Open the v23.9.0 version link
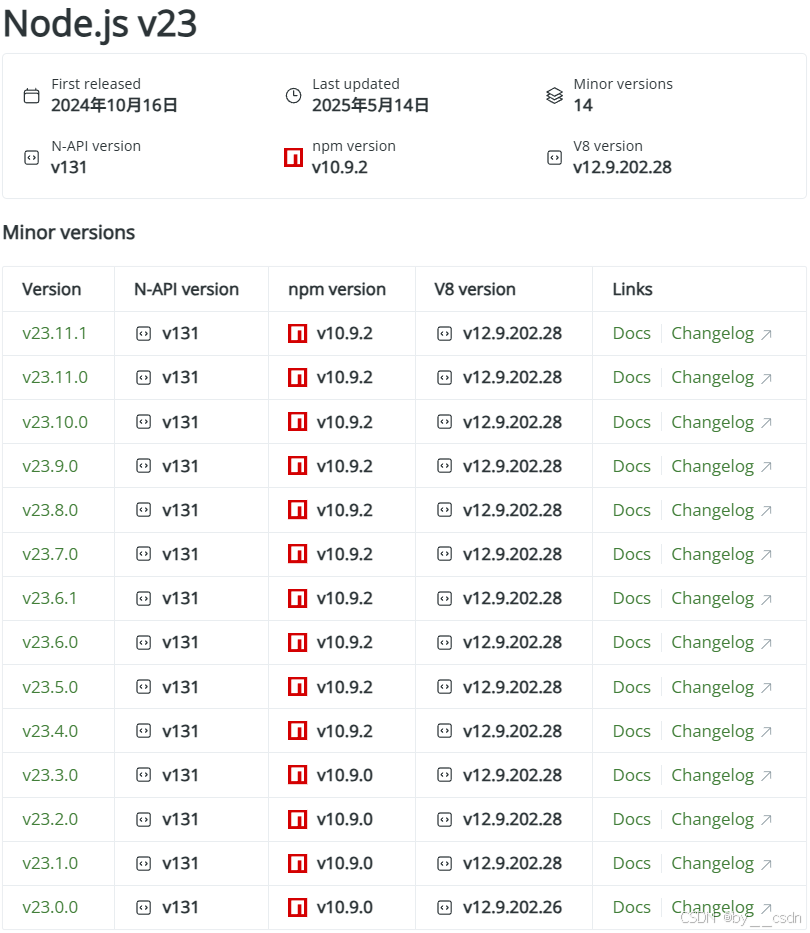 (50, 466)
